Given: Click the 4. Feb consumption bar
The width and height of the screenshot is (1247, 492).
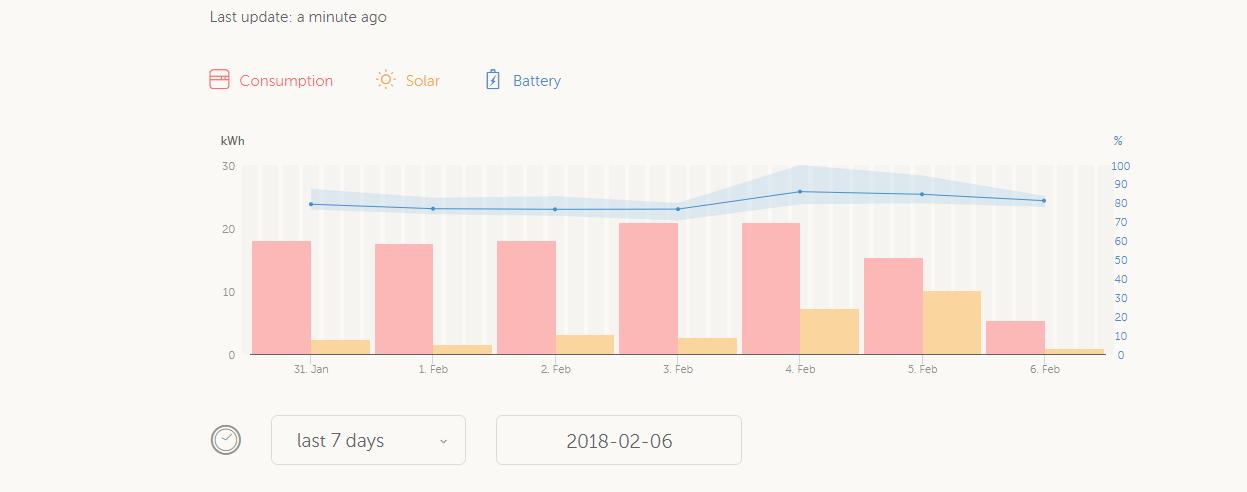Looking at the screenshot, I should tap(771, 288).
